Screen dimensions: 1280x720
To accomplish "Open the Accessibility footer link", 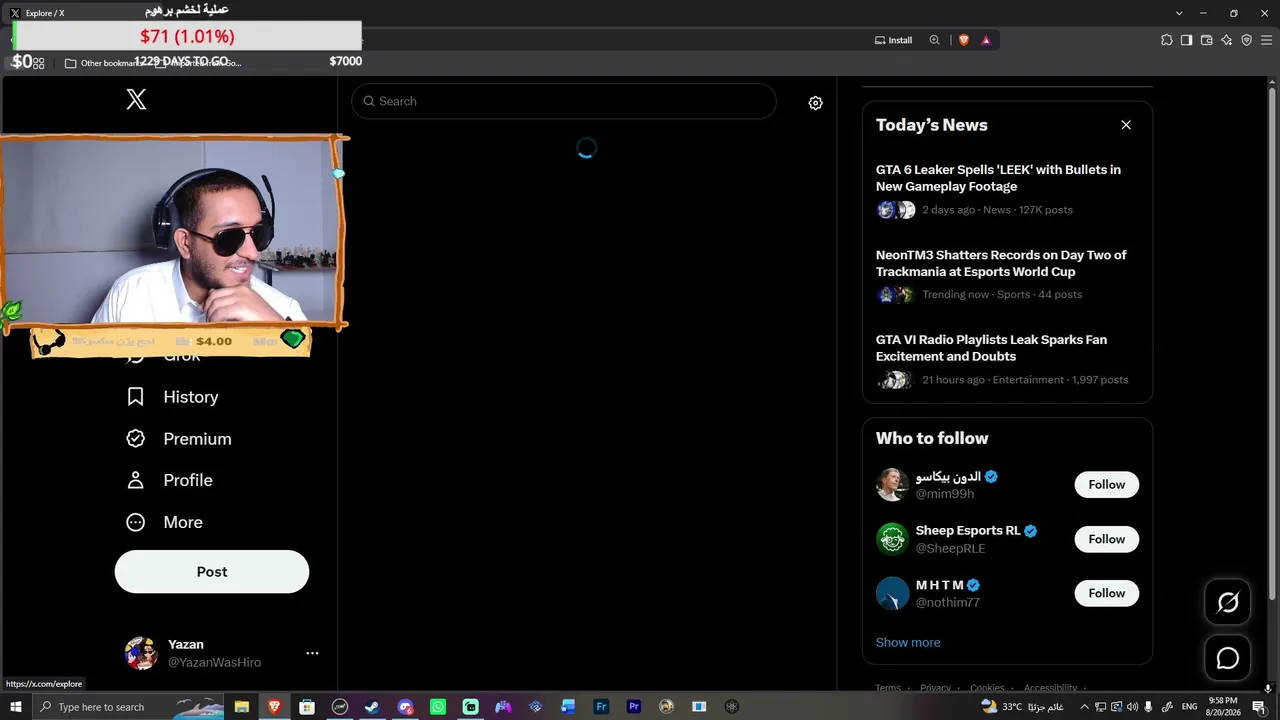I will [x=1050, y=688].
